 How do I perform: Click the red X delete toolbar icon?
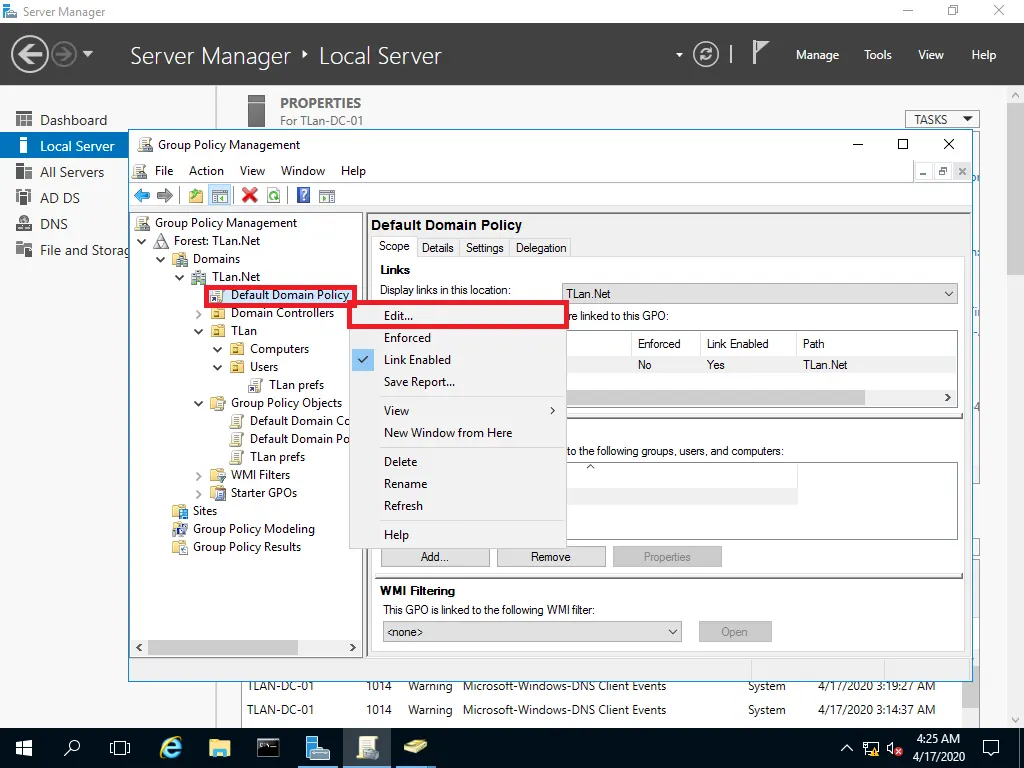[x=249, y=195]
